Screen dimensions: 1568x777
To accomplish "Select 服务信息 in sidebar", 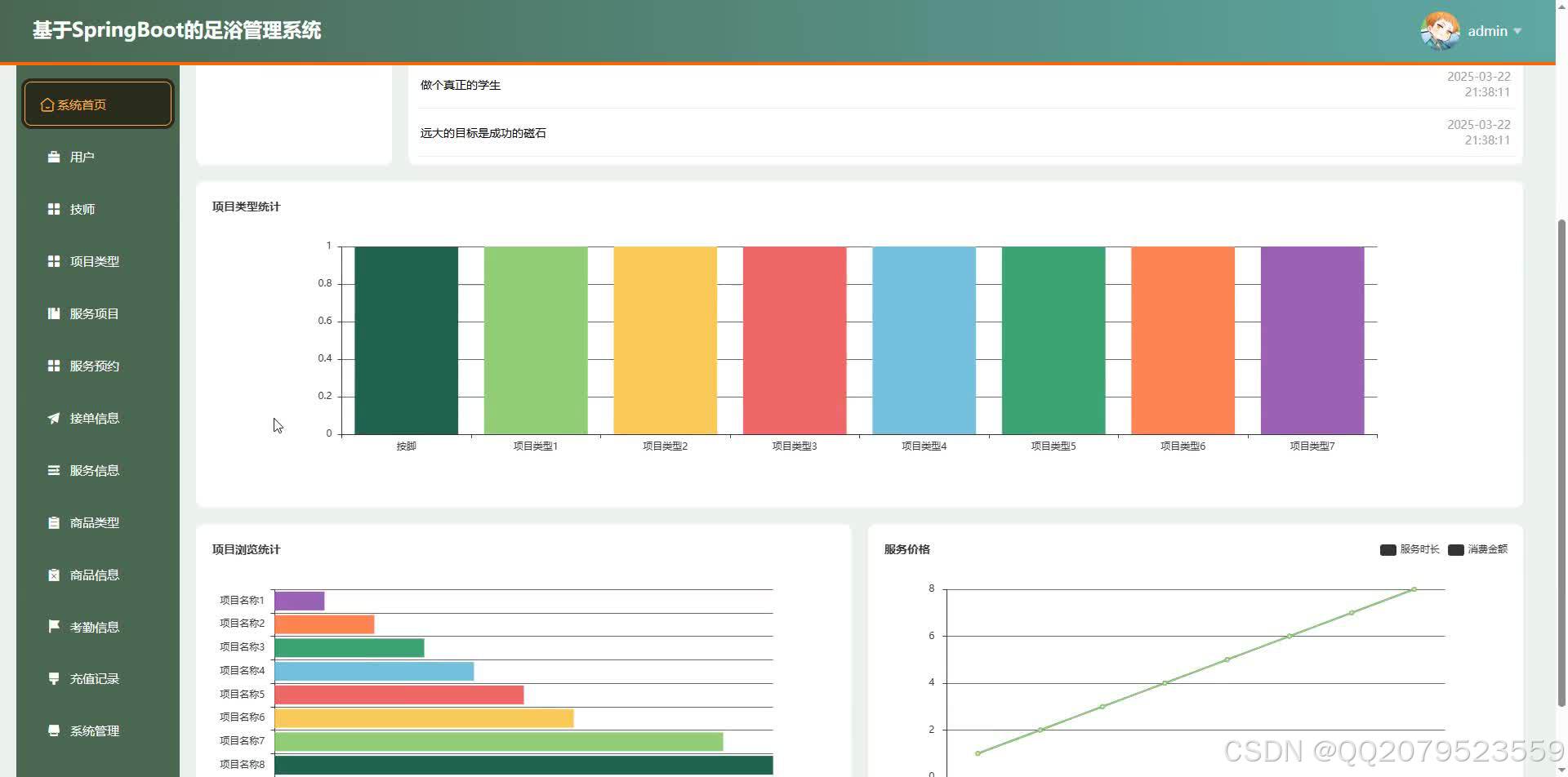I will pyautogui.click(x=98, y=470).
